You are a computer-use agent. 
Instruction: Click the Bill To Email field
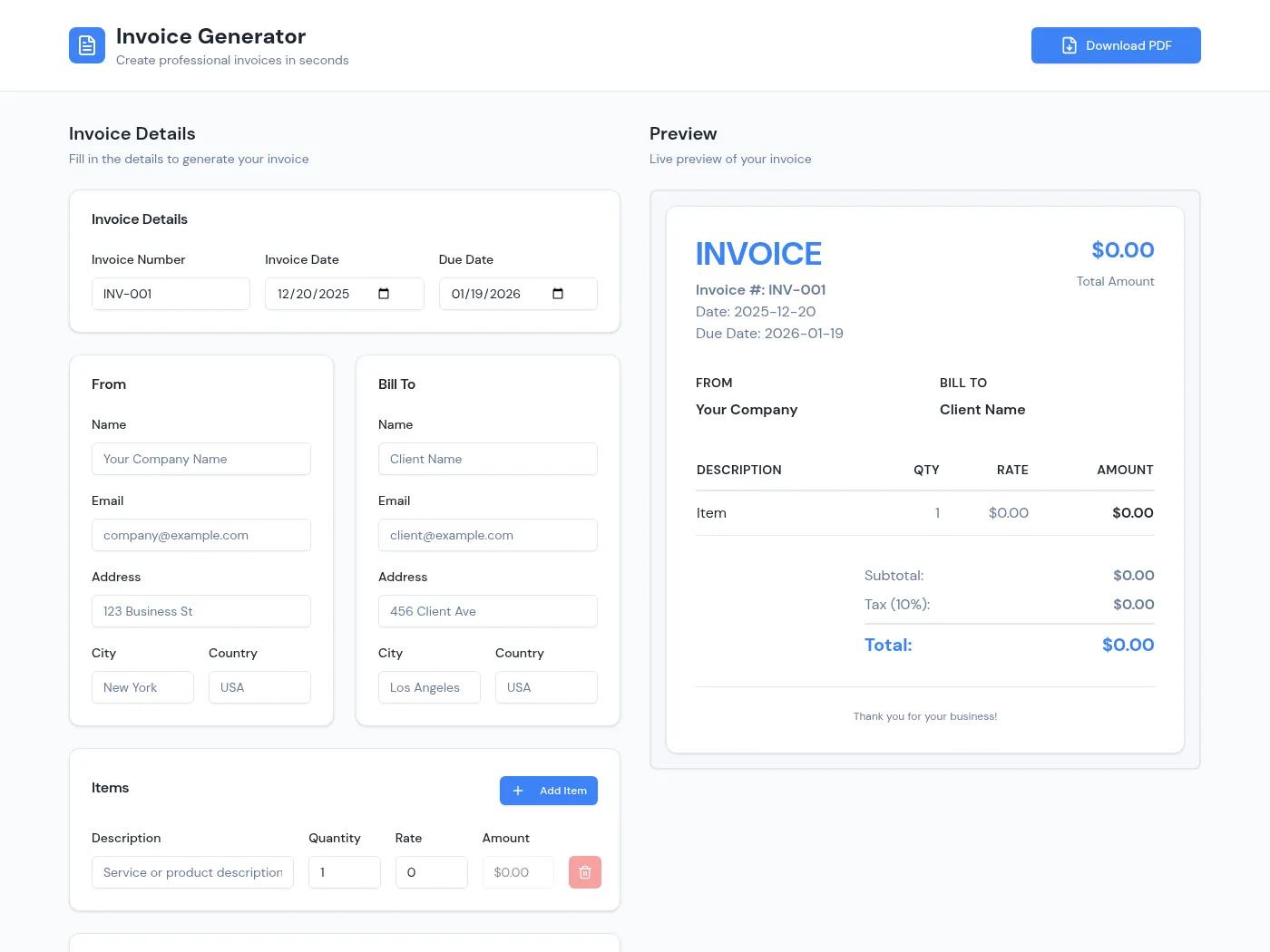click(488, 535)
